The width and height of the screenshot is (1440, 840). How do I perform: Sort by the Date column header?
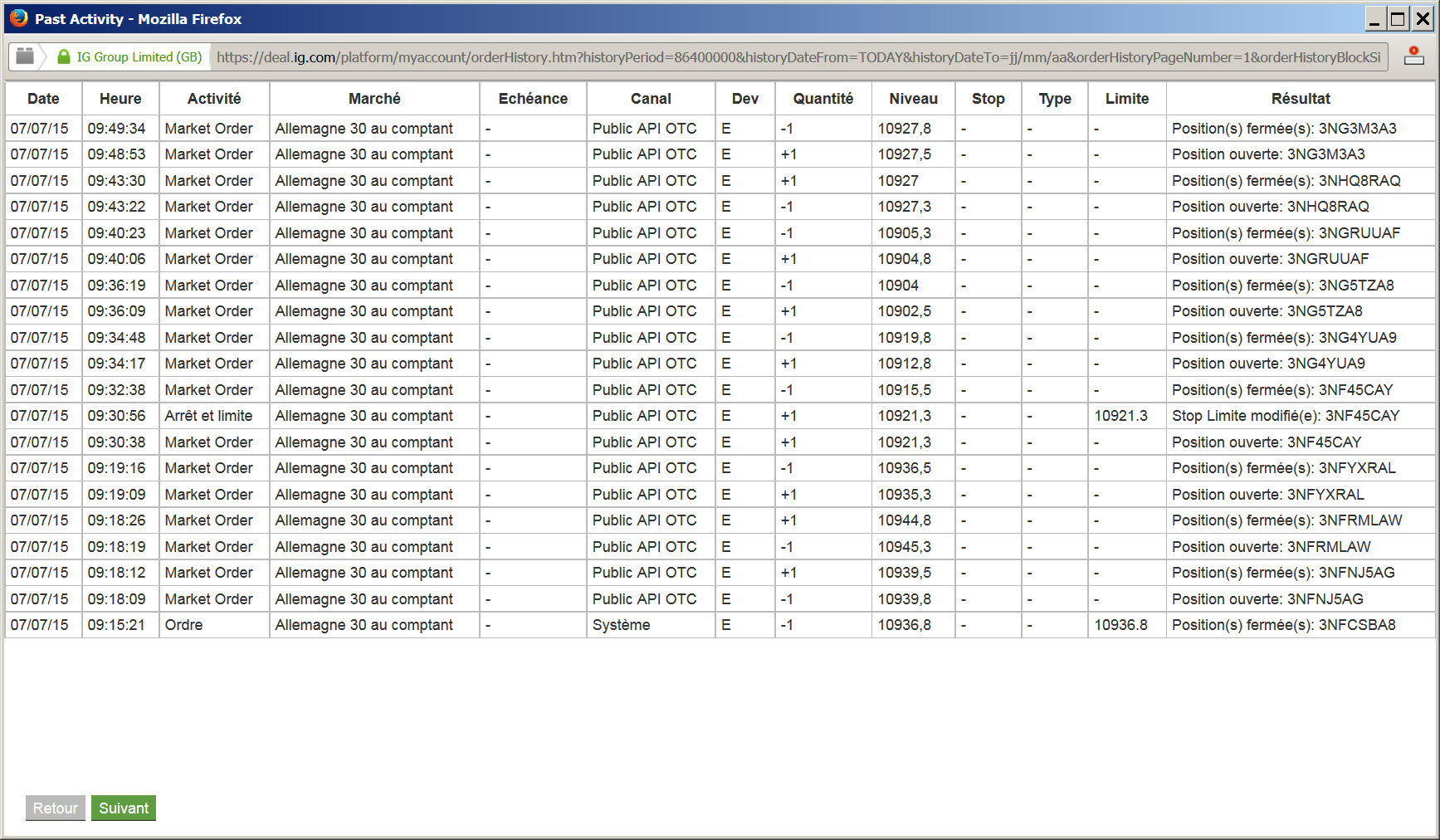[43, 99]
